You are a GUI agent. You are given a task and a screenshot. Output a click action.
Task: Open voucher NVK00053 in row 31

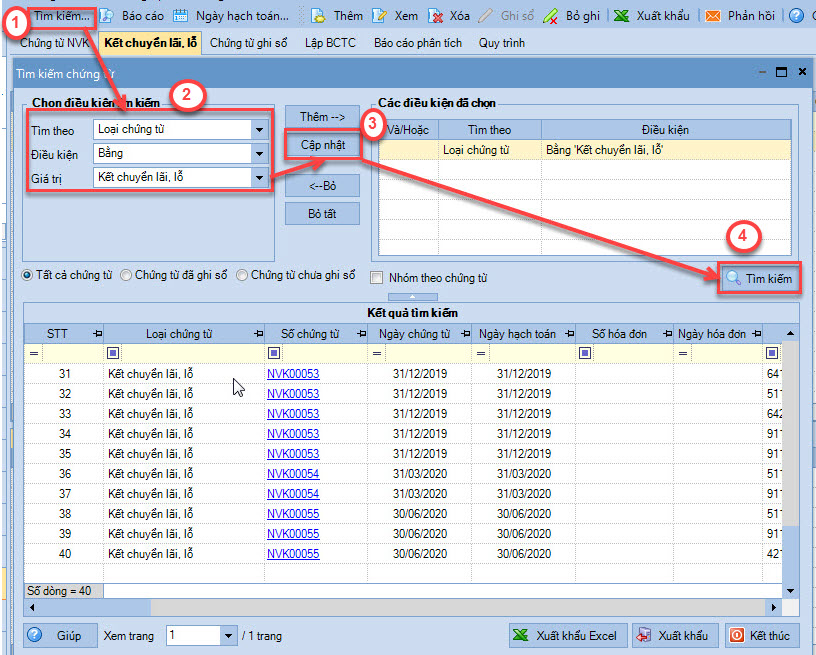point(293,374)
